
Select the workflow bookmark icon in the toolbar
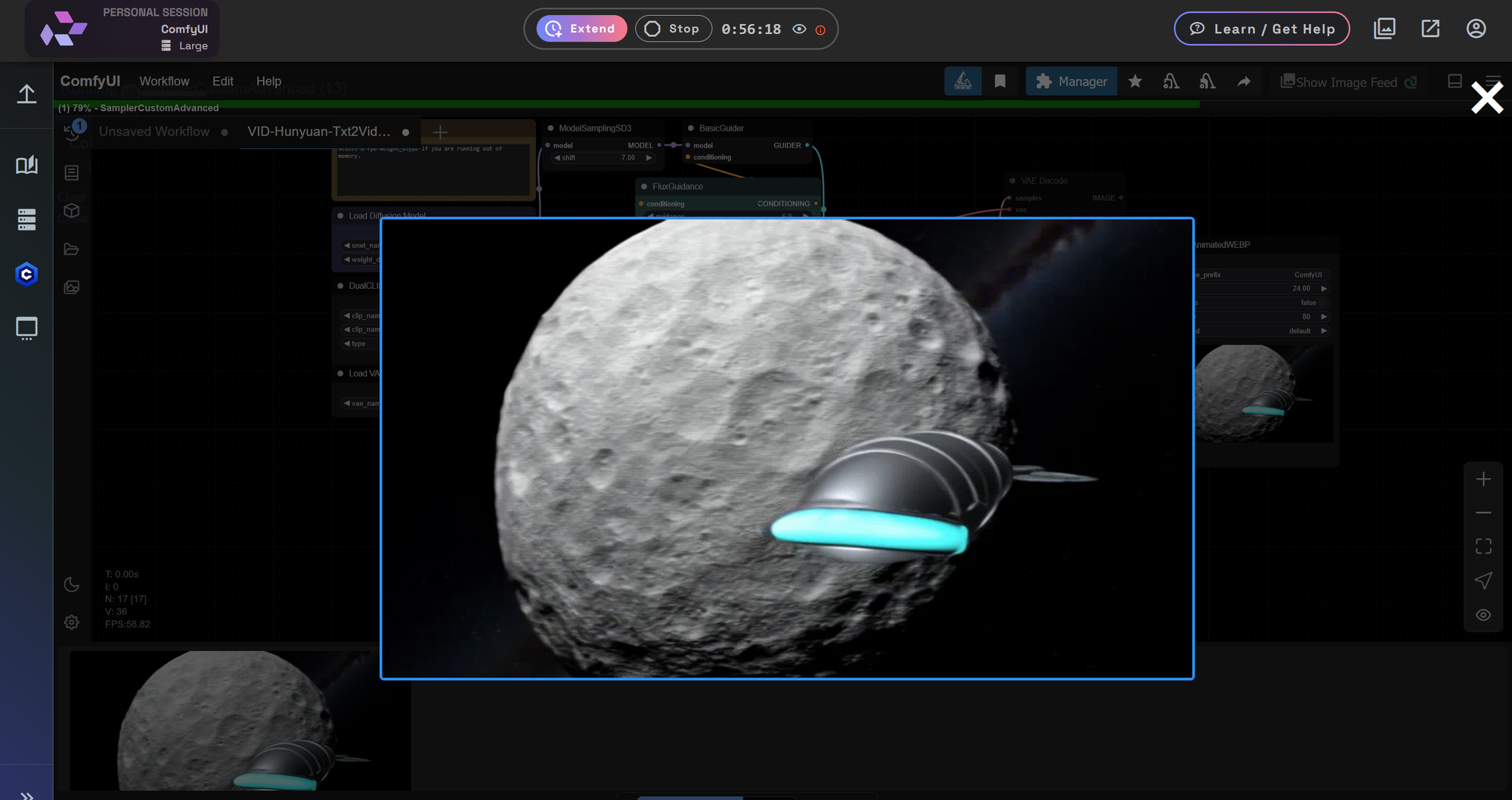tap(999, 81)
